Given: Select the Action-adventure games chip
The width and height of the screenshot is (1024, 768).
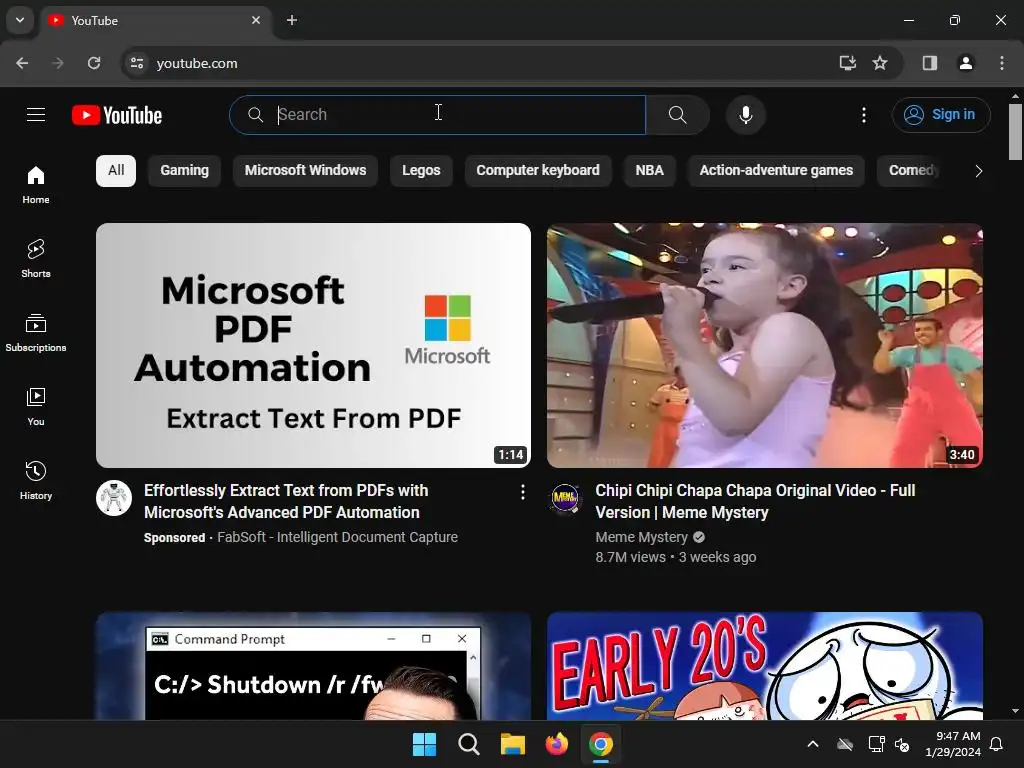Looking at the screenshot, I should [x=776, y=170].
